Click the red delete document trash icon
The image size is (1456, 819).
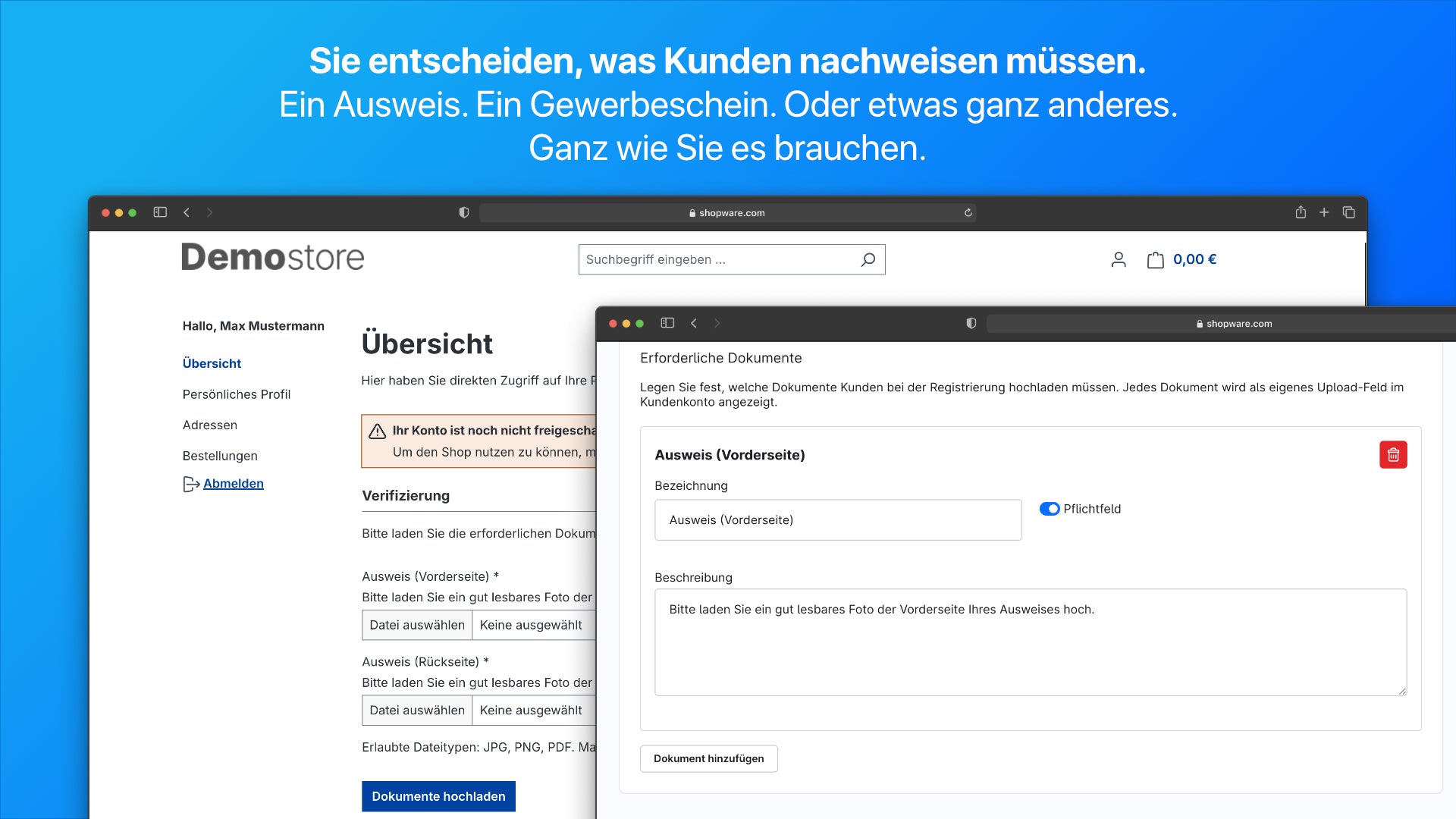coord(1393,455)
